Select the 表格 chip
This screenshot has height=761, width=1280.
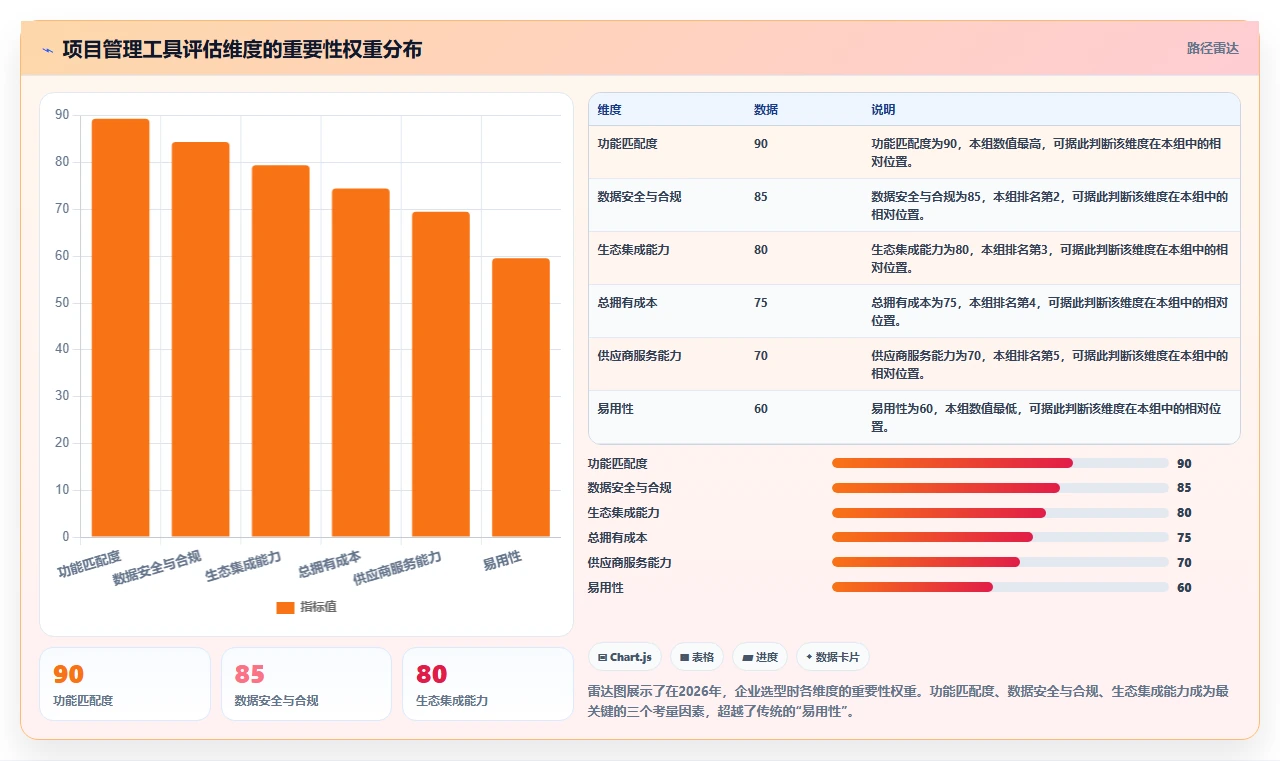point(697,657)
